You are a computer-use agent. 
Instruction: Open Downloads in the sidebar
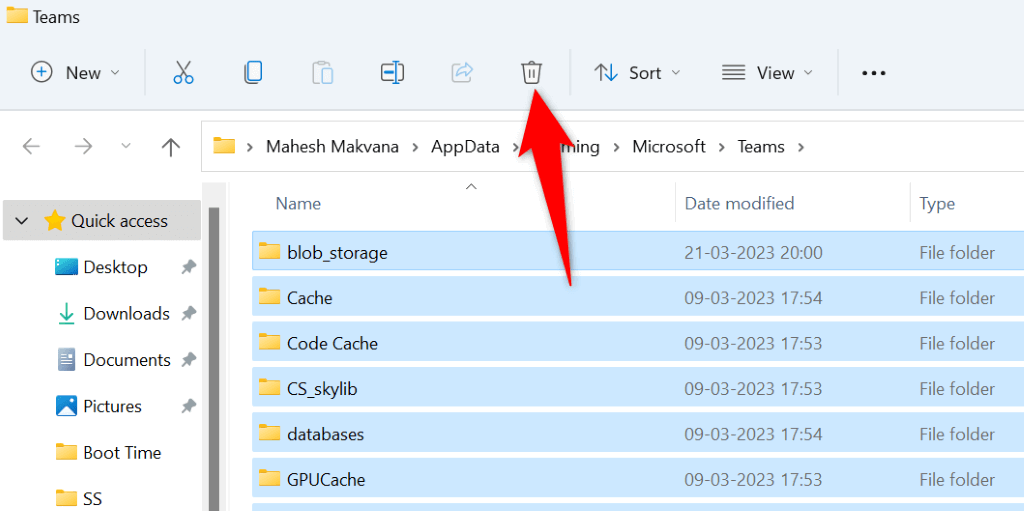point(126,313)
